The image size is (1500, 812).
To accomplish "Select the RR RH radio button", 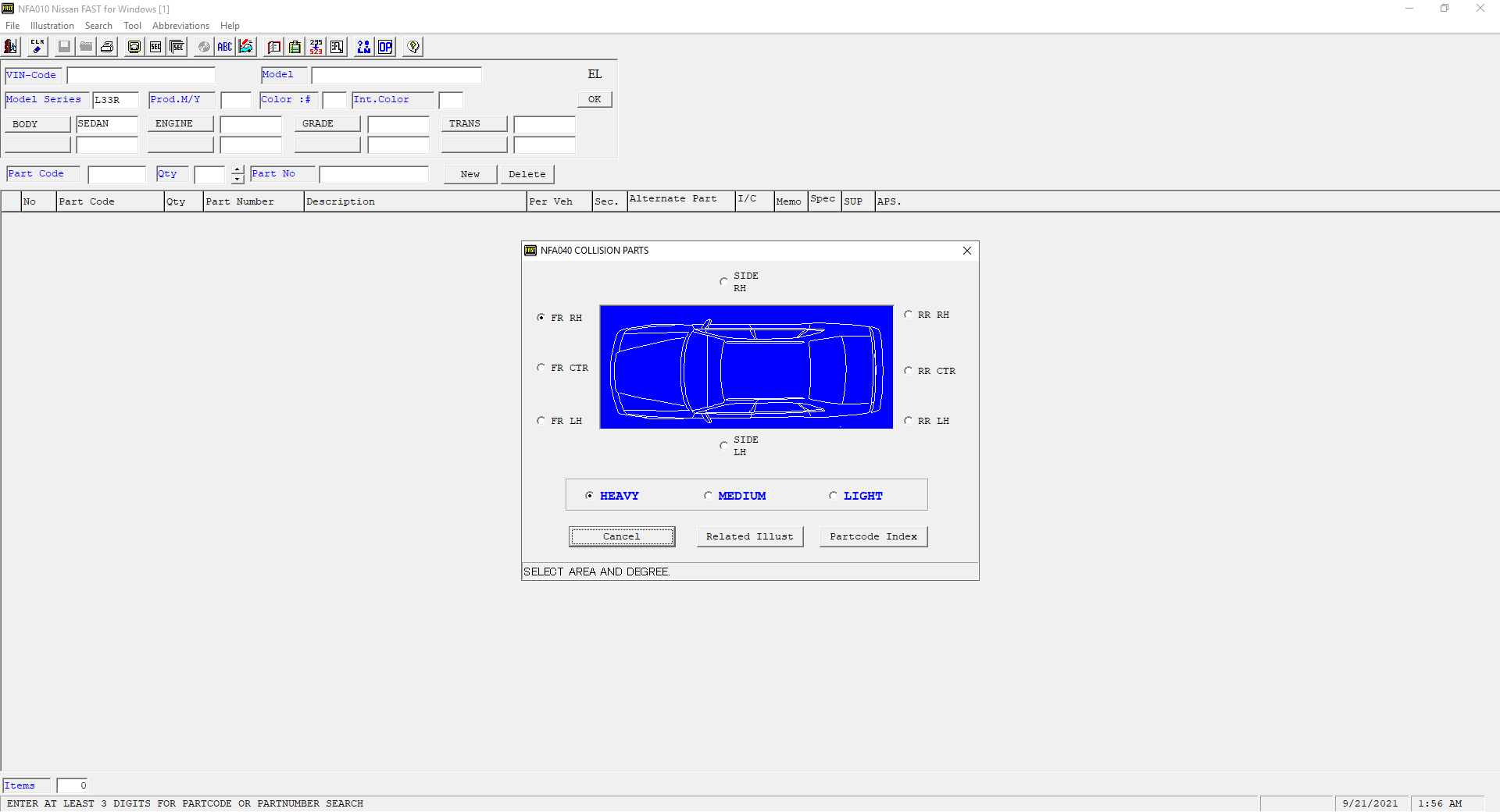I will click(908, 315).
